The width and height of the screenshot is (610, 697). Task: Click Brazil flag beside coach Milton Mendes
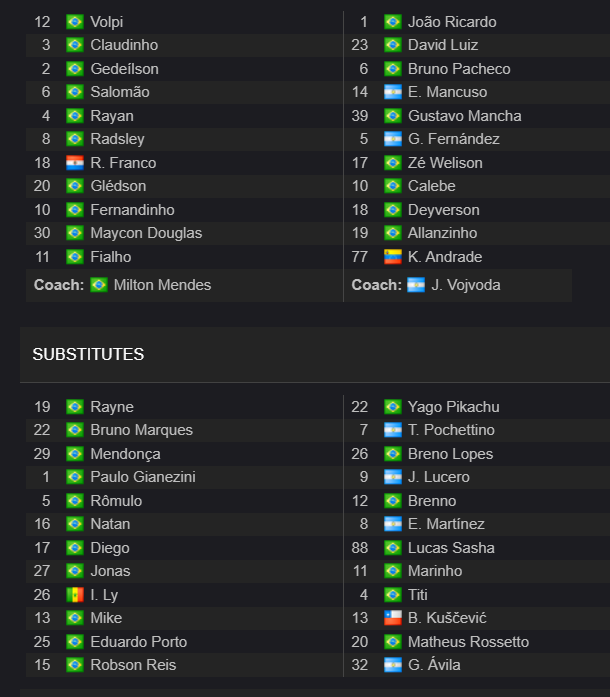tap(99, 284)
